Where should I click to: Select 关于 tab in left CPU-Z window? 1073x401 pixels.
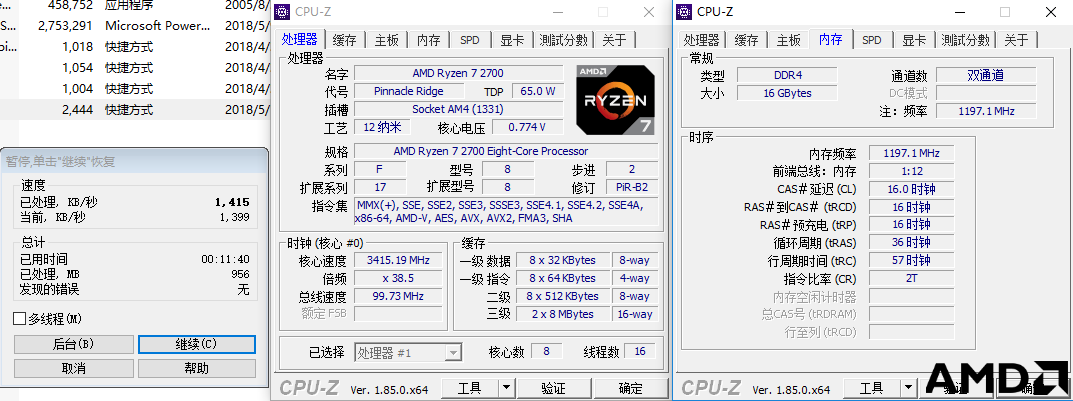614,40
